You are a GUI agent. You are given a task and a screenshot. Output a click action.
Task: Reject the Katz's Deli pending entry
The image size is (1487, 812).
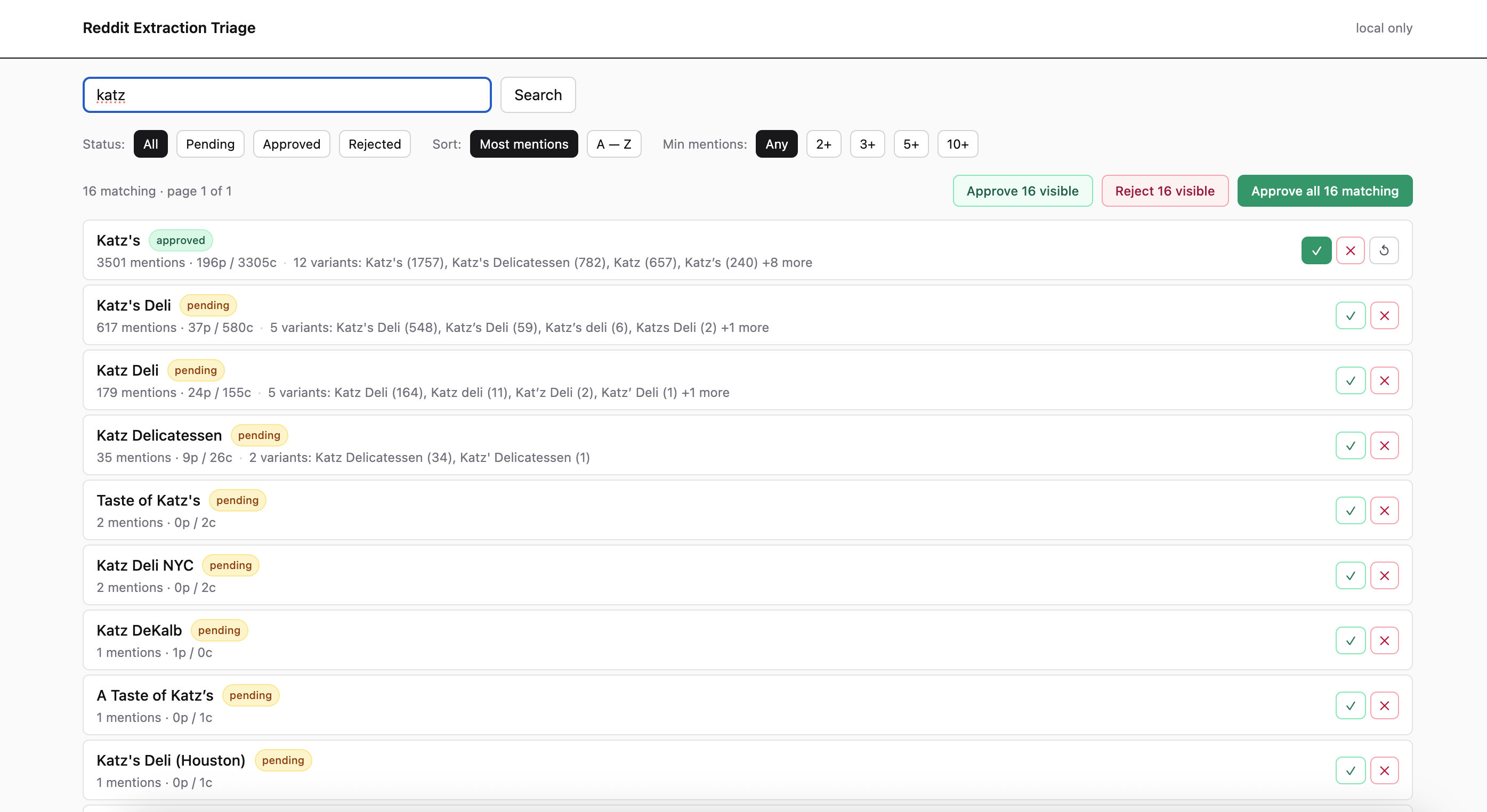pyautogui.click(x=1384, y=315)
